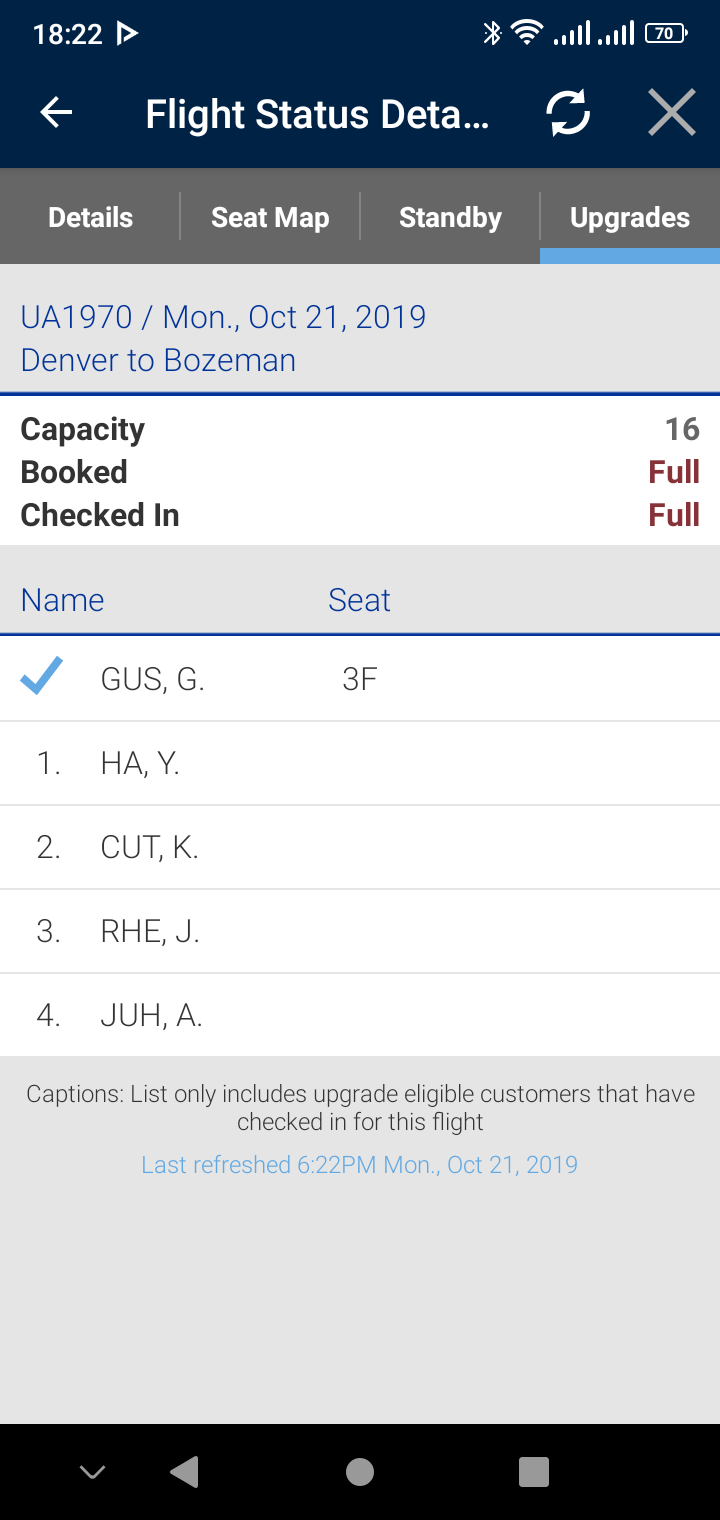Switch to the Details tab

pyautogui.click(x=90, y=217)
